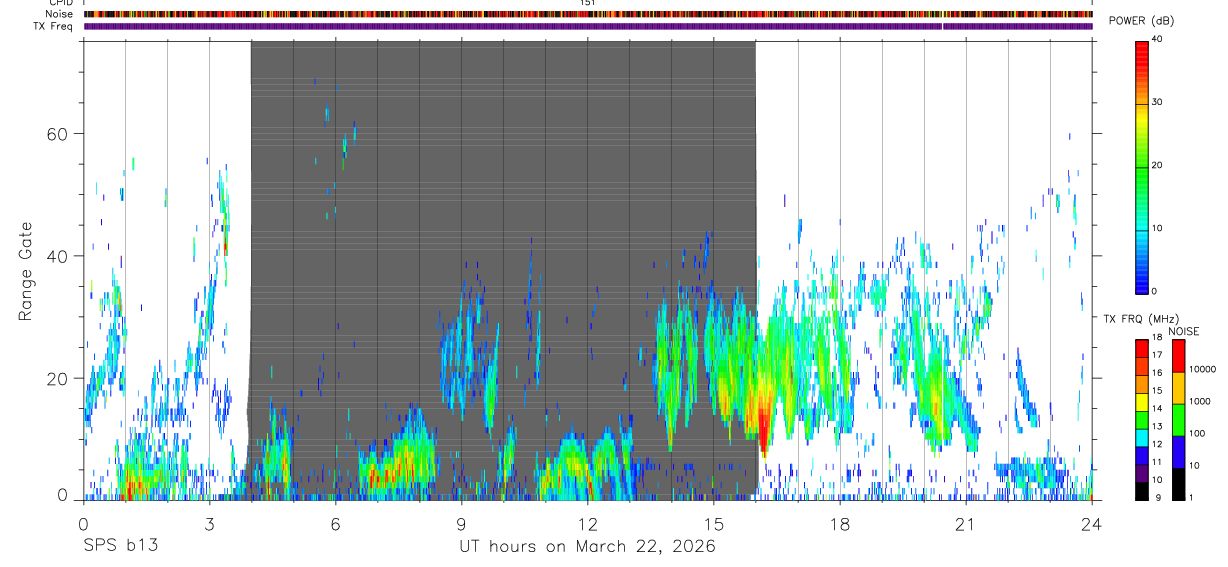1228x567 pixels.
Task: Select the 13 MHz label in the frequency legend
Action: coord(1157,427)
